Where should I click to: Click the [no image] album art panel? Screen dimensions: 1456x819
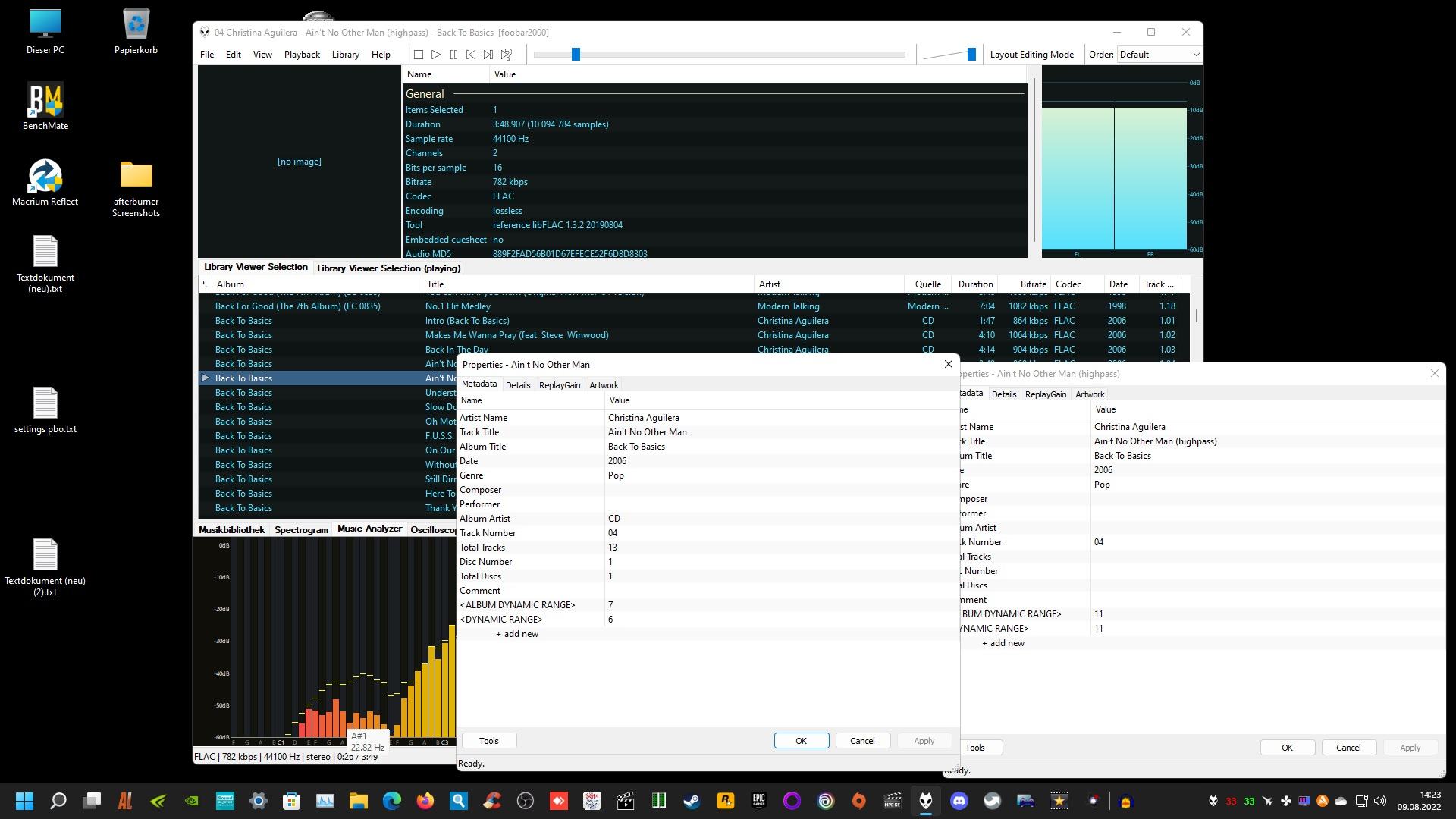tap(299, 162)
